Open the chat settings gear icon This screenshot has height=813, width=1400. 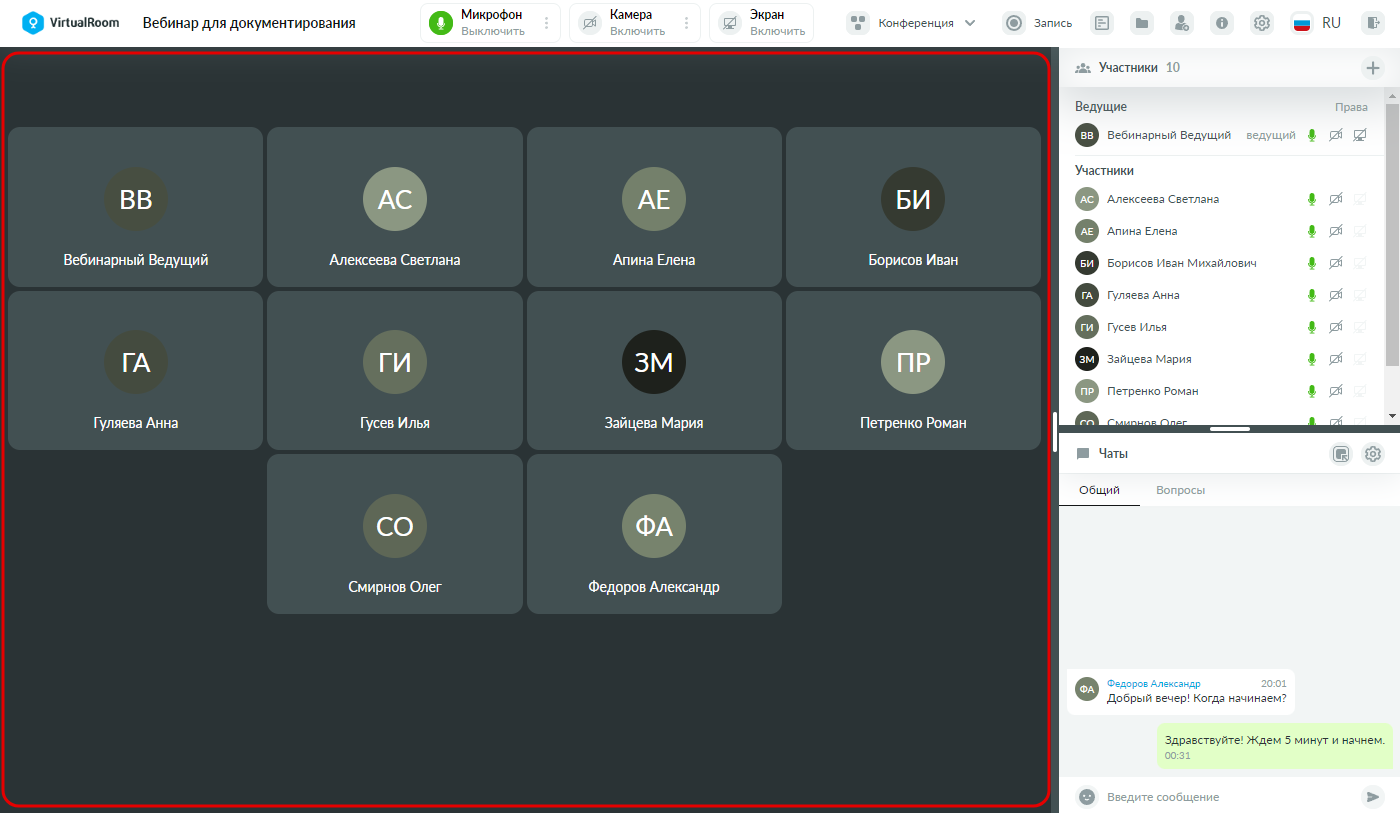(x=1373, y=454)
